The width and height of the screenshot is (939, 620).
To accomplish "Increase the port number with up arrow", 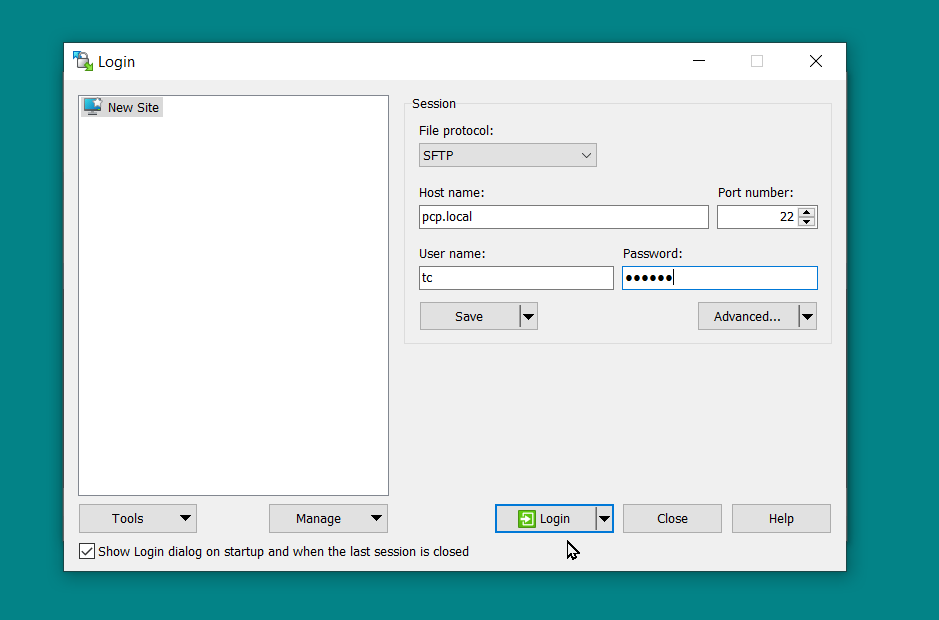I will point(807,212).
